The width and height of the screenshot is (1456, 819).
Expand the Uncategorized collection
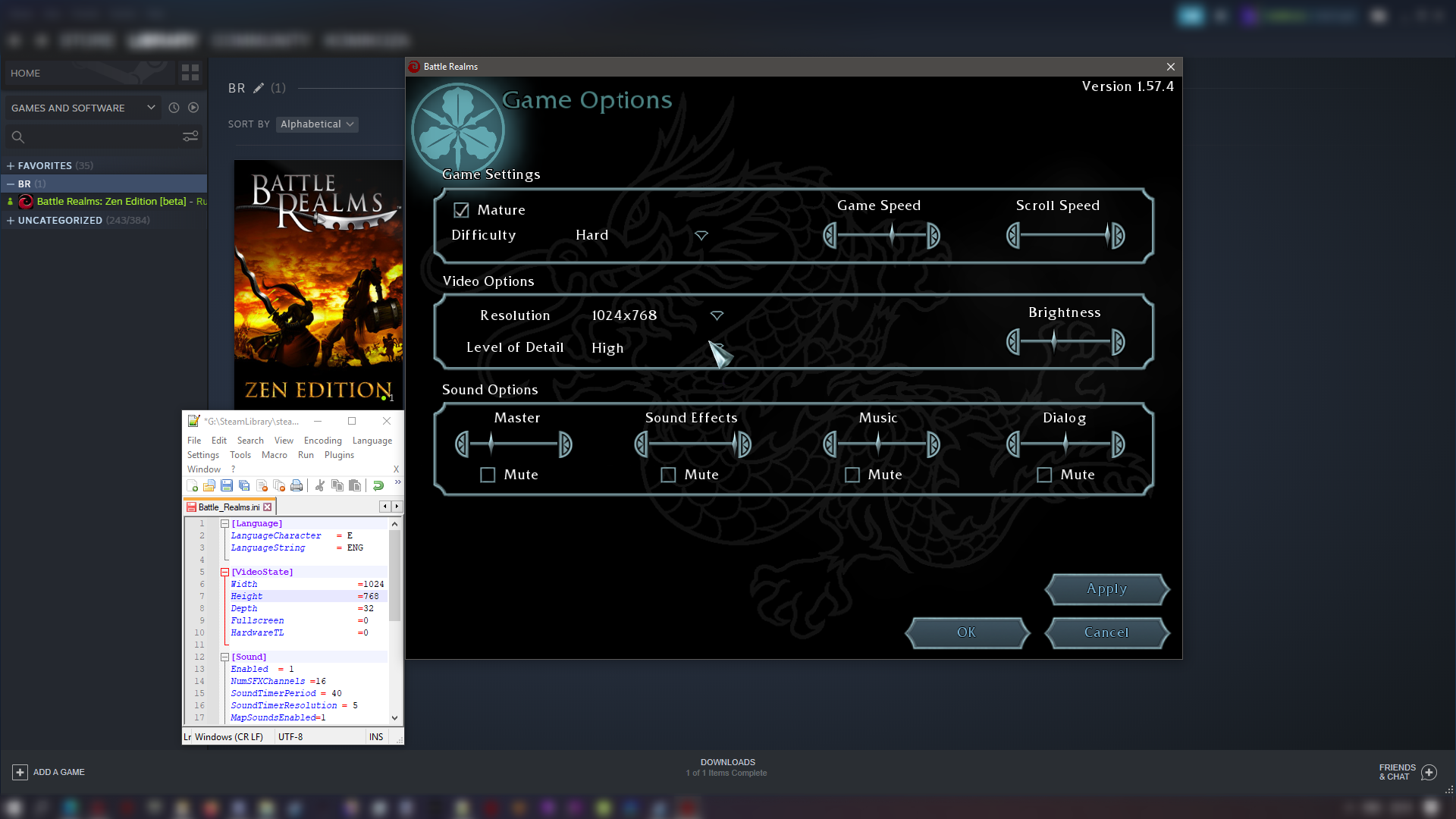click(11, 221)
